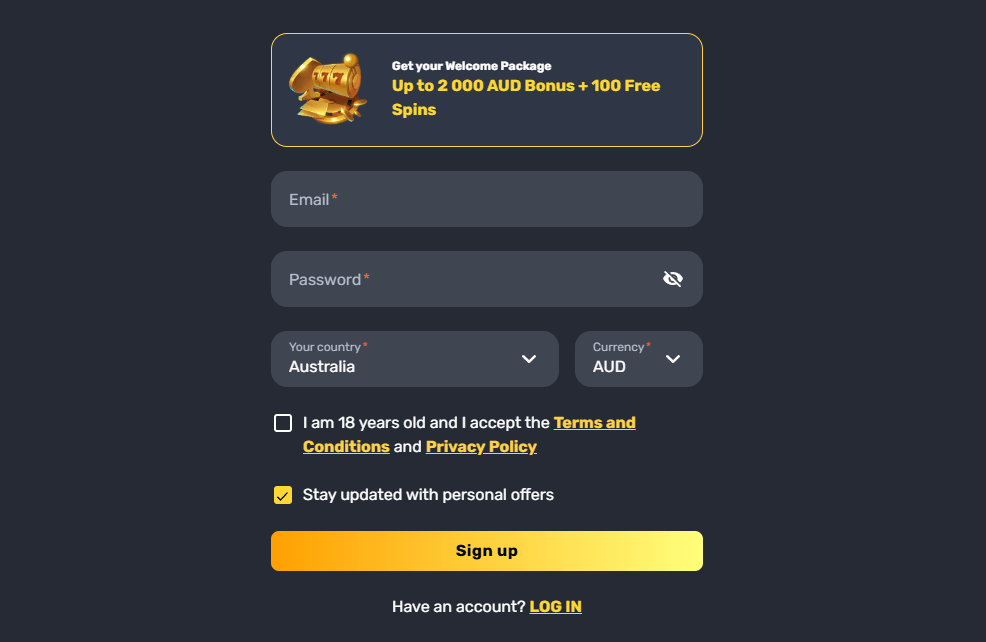The height and width of the screenshot is (642, 986).
Task: Click the AUD currency value
Action: click(609, 367)
